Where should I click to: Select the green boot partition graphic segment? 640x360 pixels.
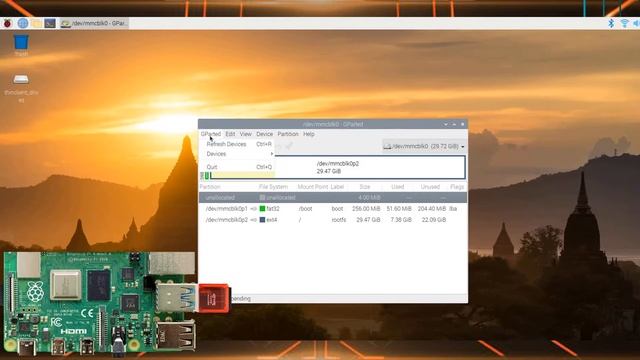click(x=207, y=176)
